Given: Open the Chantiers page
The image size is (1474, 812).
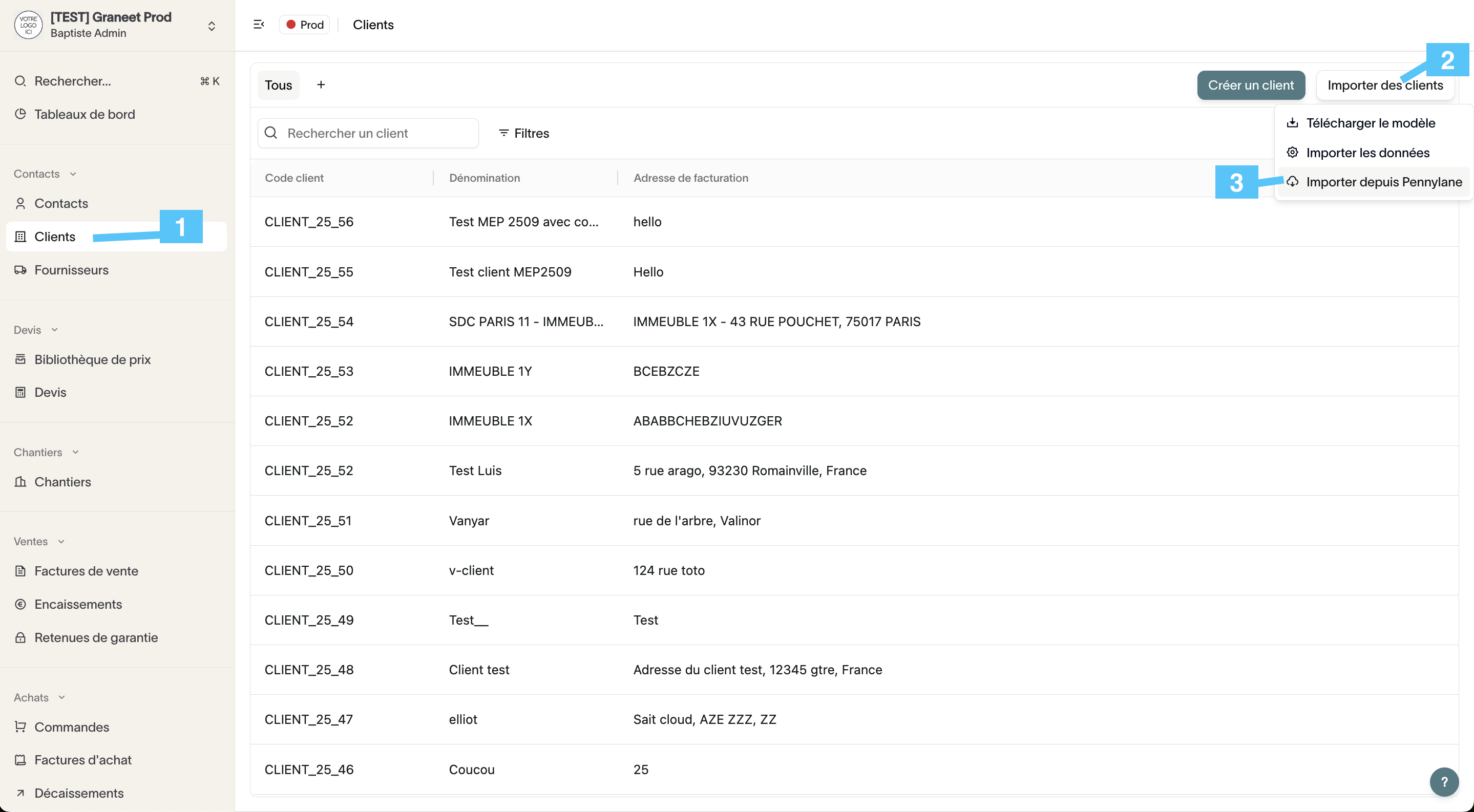Looking at the screenshot, I should click(62, 481).
